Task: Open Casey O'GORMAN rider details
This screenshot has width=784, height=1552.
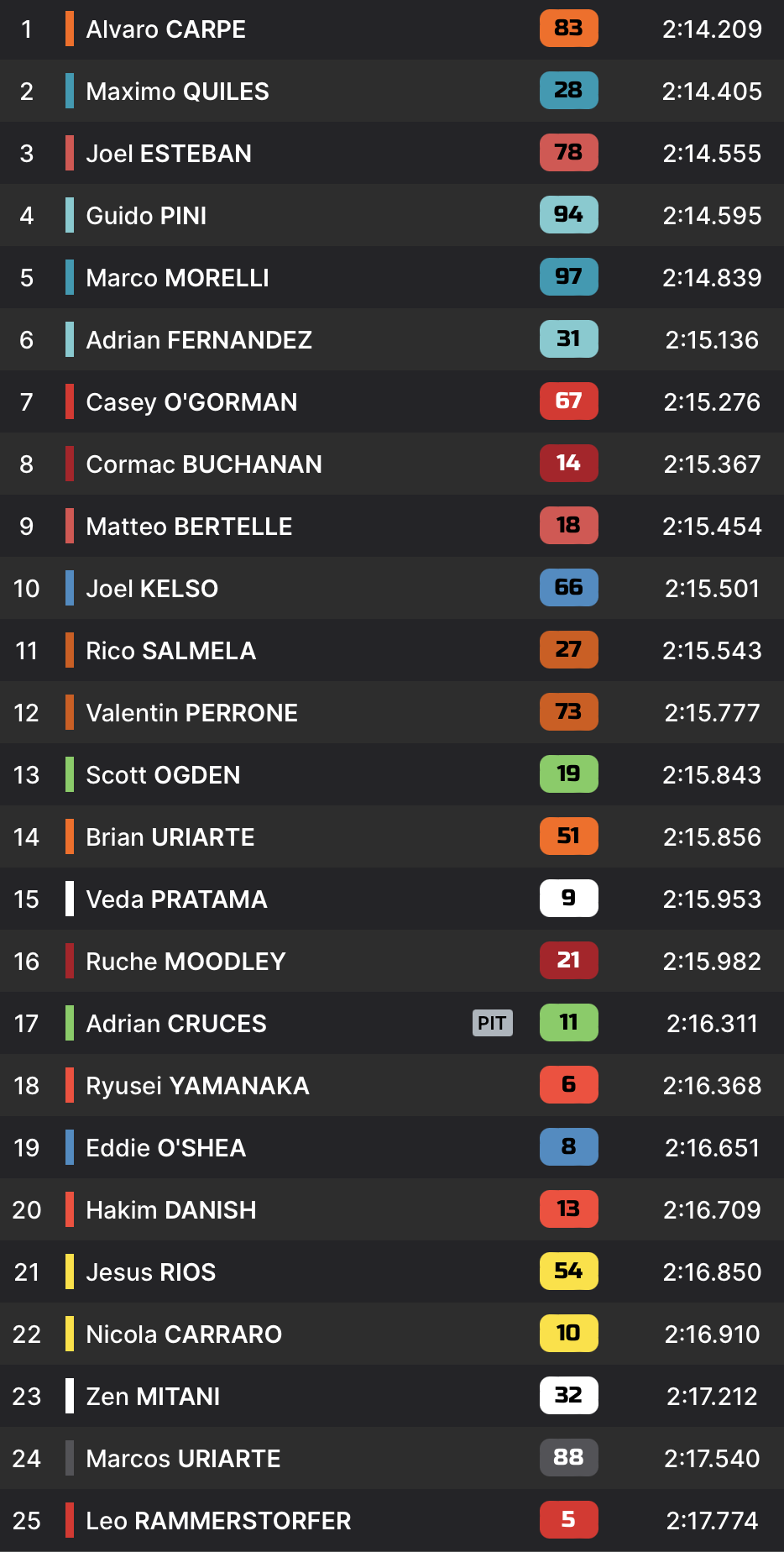Action: click(x=191, y=402)
